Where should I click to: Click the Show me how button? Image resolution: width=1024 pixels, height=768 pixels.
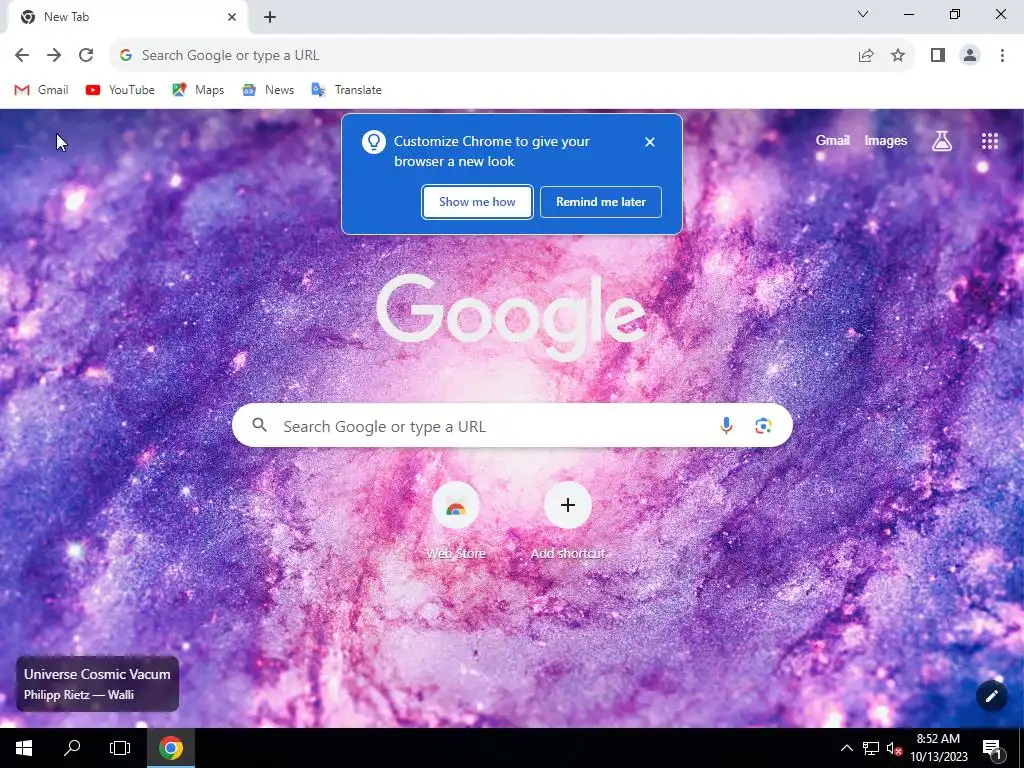tap(477, 202)
